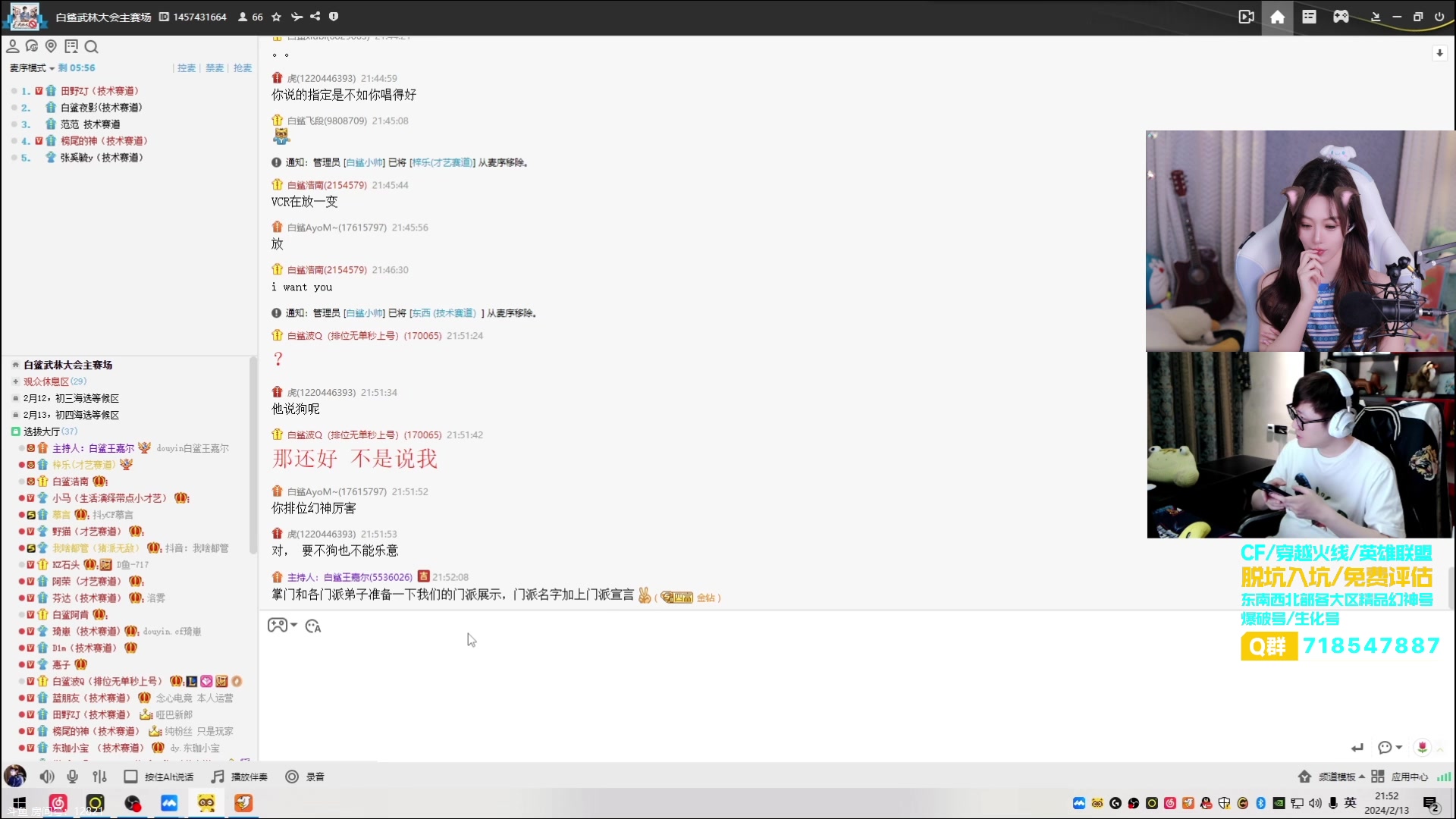This screenshot has width=1456, height=819.
Task: Click the airplane invite icon in title bar
Action: tap(297, 17)
